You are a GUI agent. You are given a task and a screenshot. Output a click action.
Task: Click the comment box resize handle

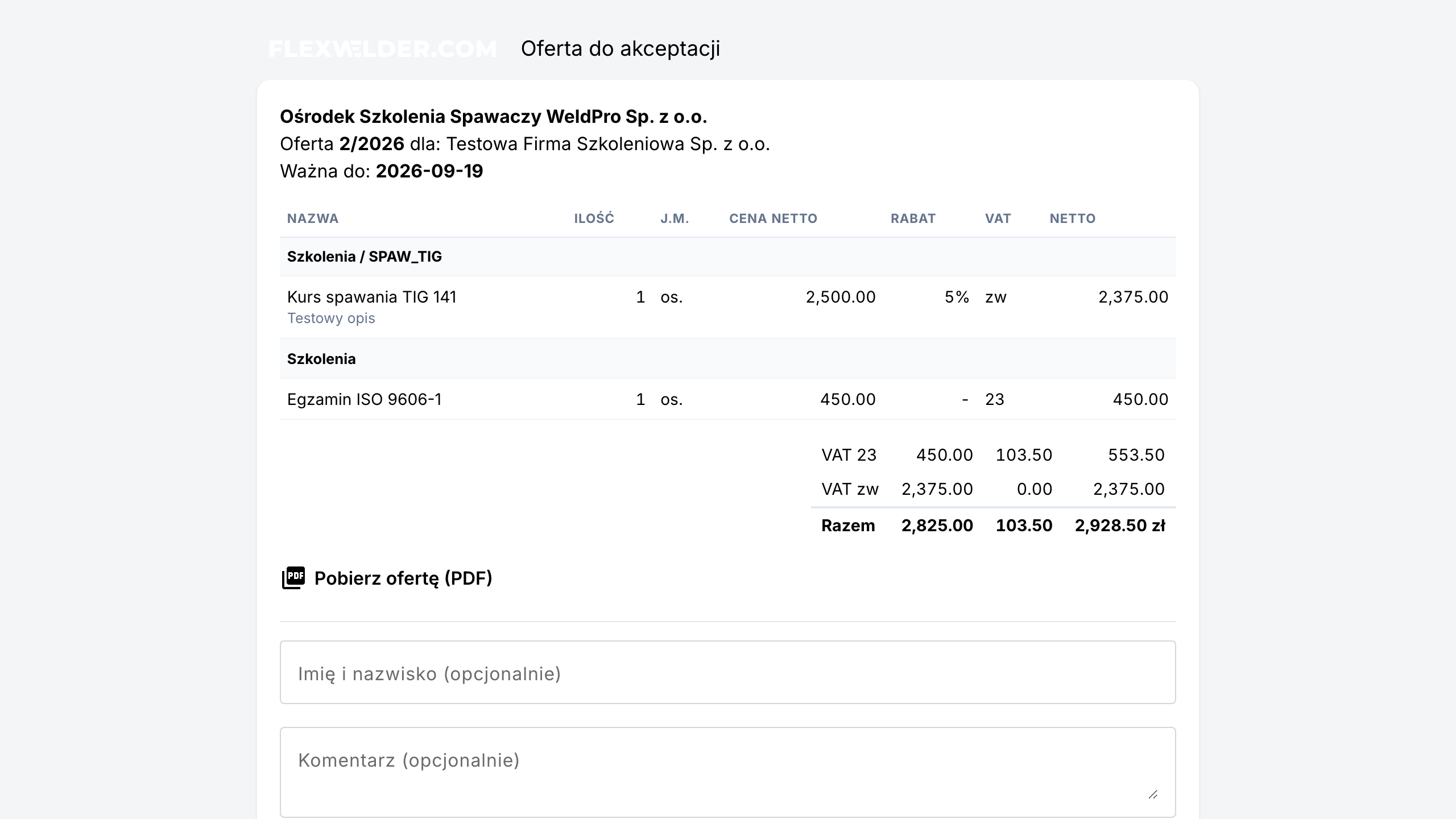click(x=1153, y=795)
